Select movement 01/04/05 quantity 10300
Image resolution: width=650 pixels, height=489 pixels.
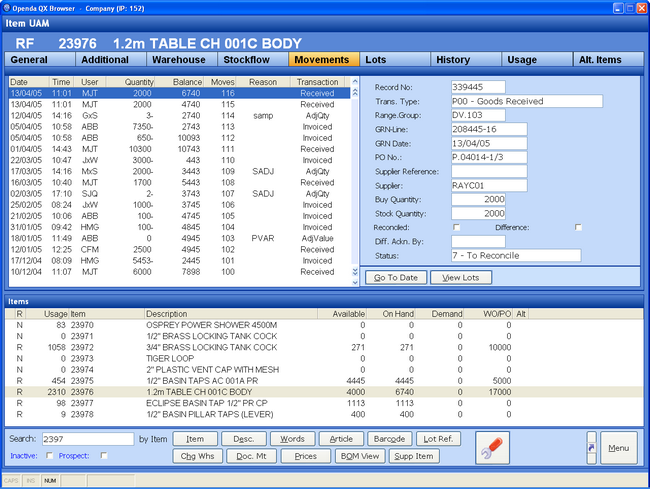pos(179,149)
